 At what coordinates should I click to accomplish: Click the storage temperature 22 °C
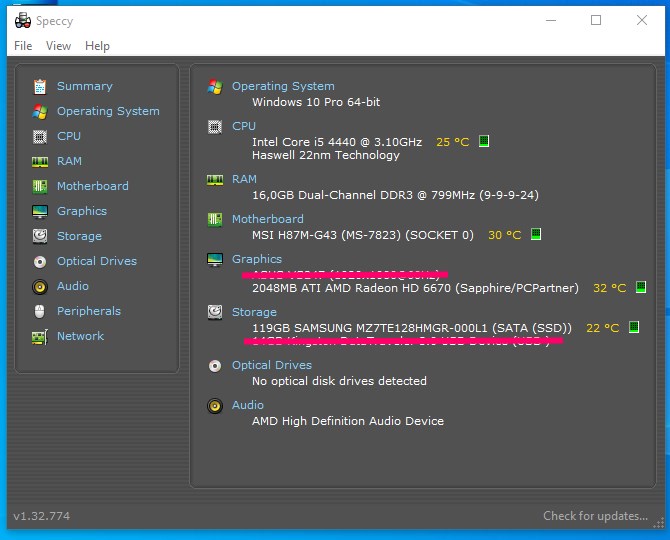point(603,329)
